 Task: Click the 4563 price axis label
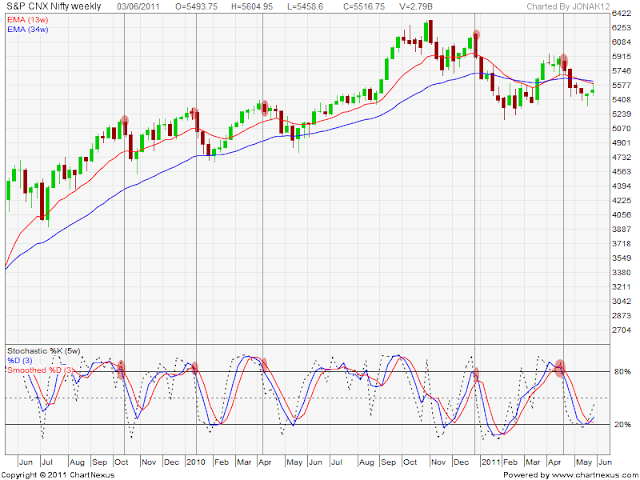(x=622, y=172)
